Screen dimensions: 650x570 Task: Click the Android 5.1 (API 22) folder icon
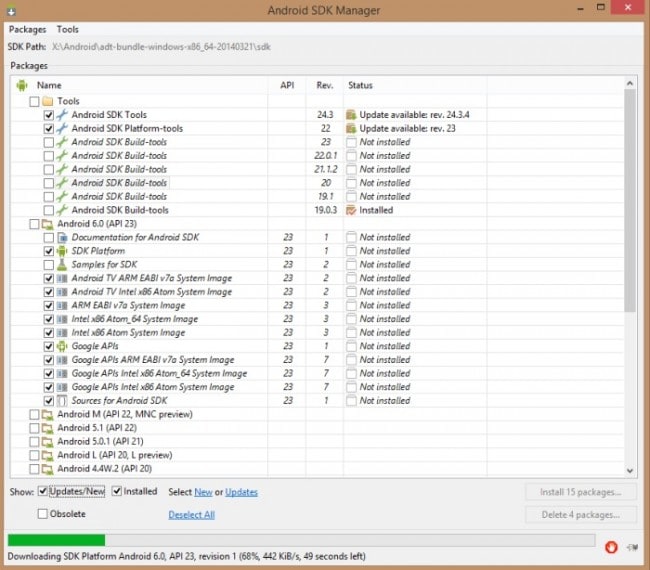tap(48, 428)
